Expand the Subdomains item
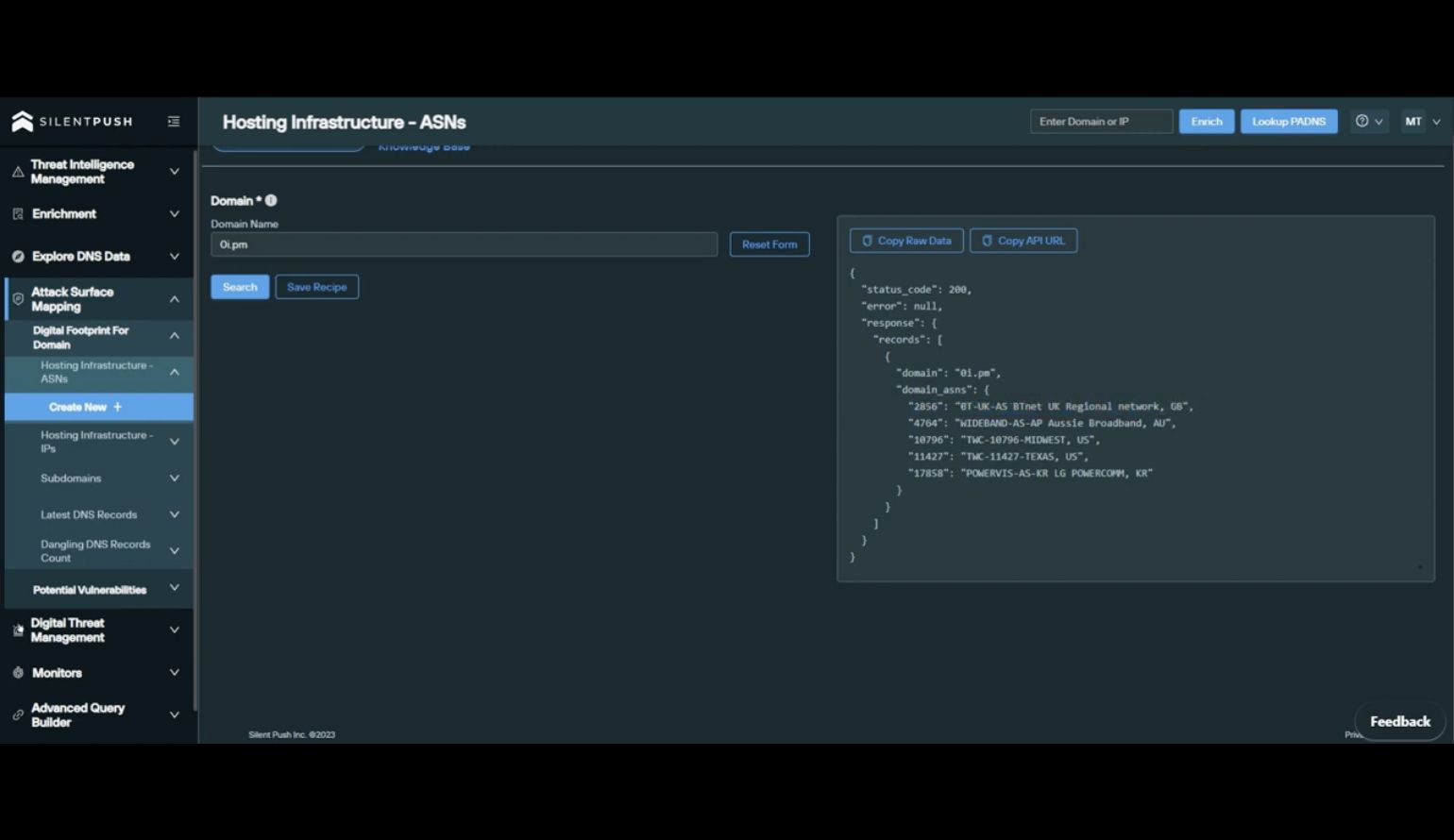The height and width of the screenshot is (840, 1454). pyautogui.click(x=175, y=479)
